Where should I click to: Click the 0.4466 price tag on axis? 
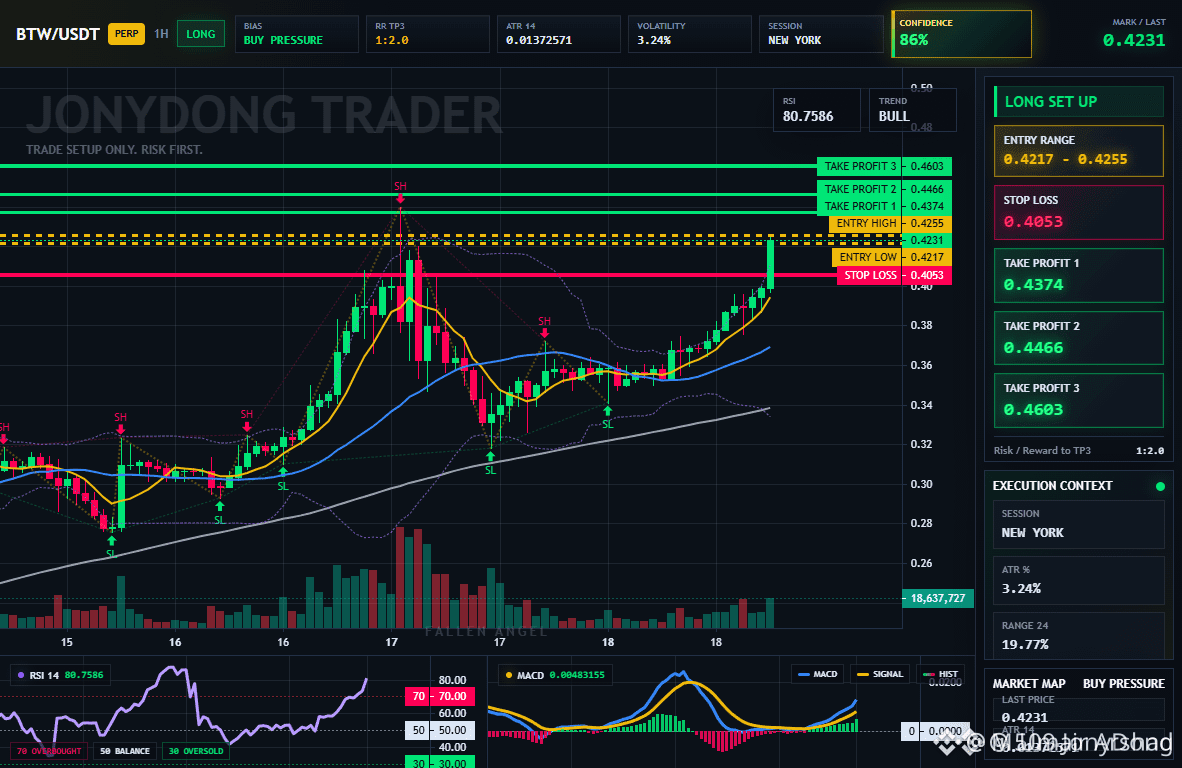(x=927, y=189)
